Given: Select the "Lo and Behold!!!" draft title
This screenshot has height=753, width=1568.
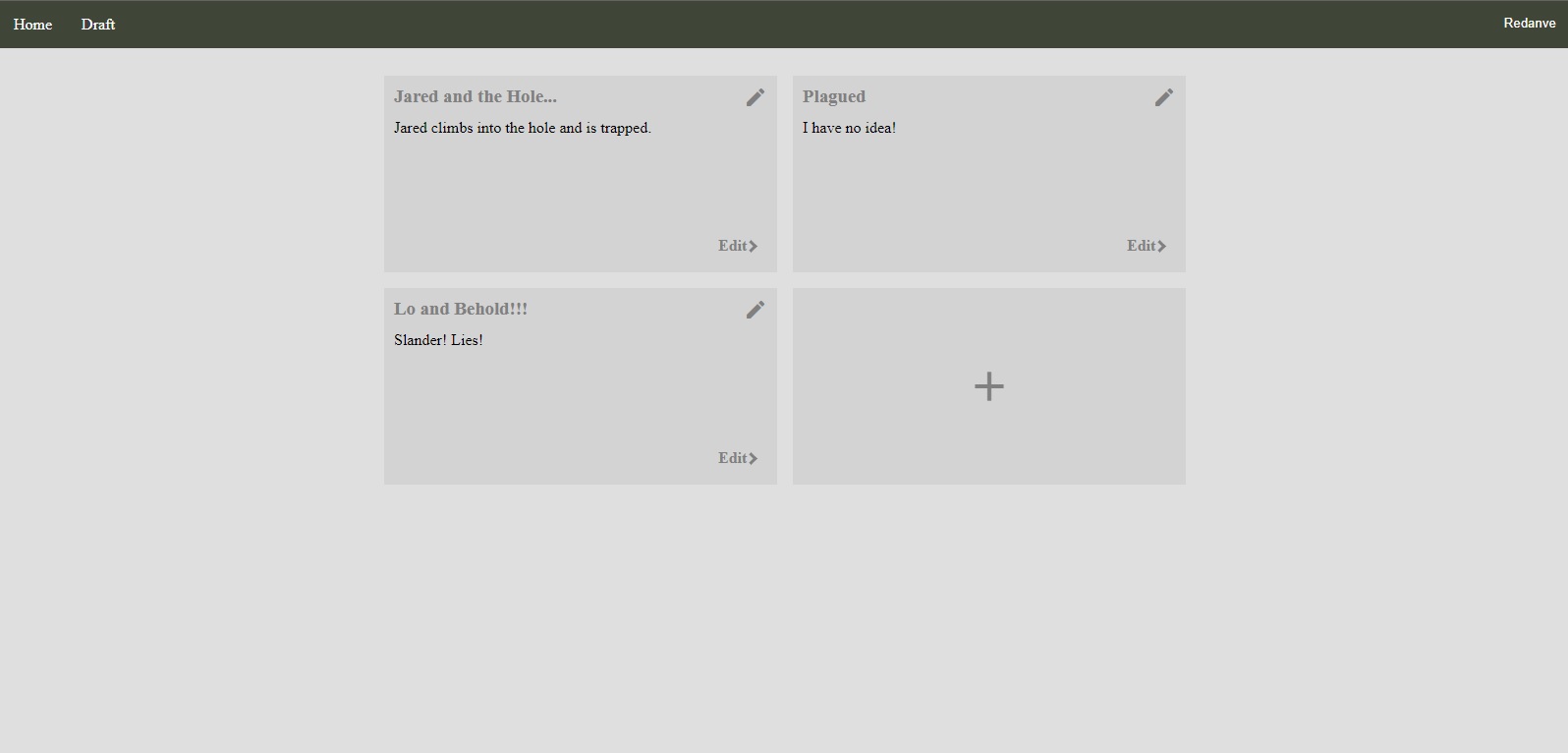Looking at the screenshot, I should (x=461, y=309).
